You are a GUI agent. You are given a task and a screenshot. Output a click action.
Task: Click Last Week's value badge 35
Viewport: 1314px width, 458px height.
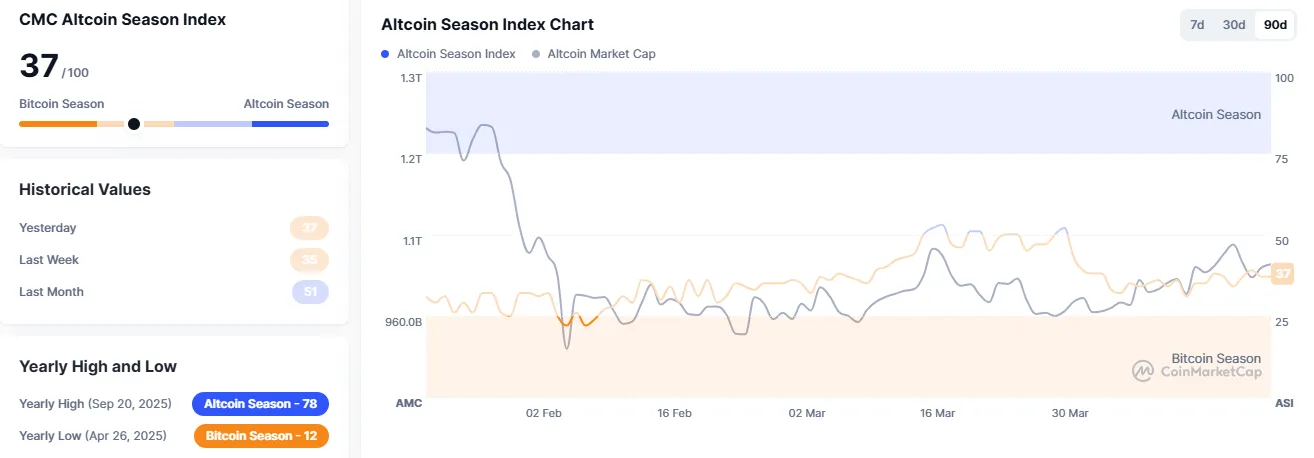pyautogui.click(x=310, y=260)
